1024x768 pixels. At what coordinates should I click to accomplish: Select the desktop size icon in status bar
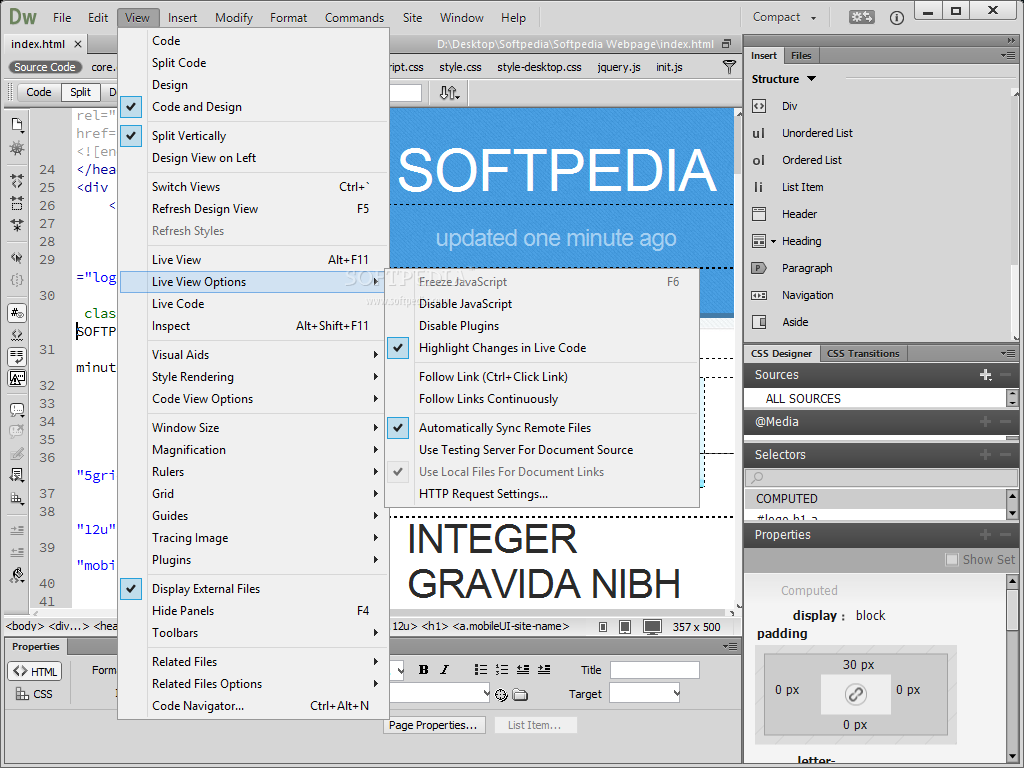pyautogui.click(x=652, y=627)
